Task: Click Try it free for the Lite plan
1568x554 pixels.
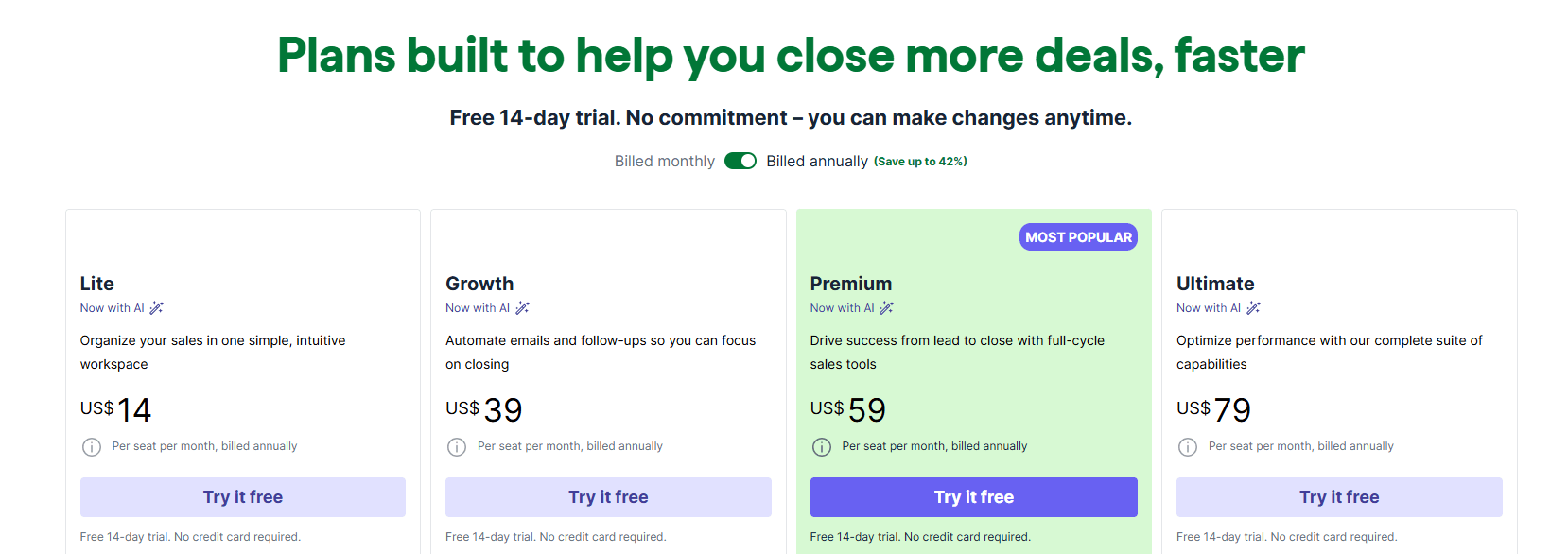Action: pyautogui.click(x=243, y=496)
